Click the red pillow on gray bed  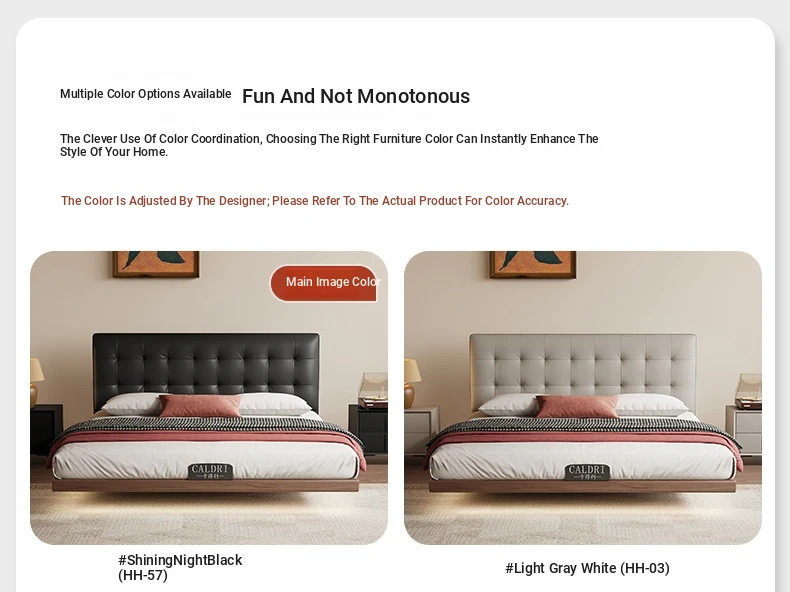click(x=577, y=406)
